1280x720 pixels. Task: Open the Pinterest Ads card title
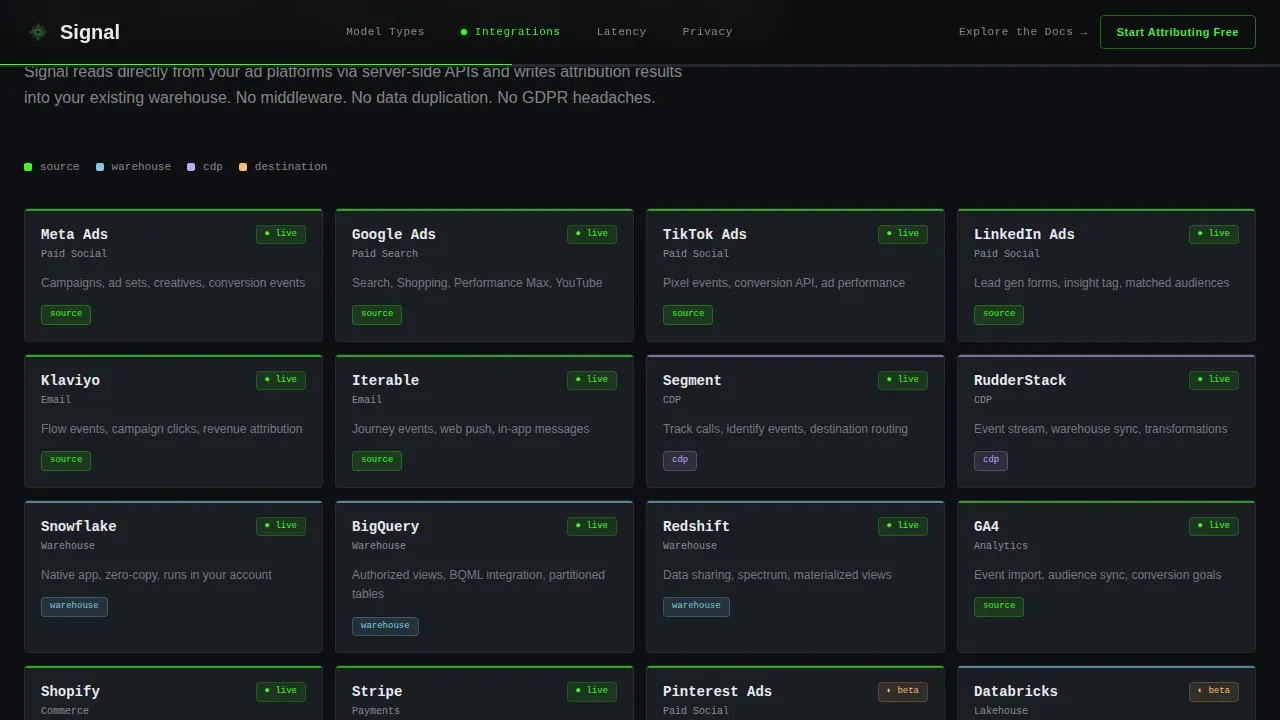(x=717, y=691)
